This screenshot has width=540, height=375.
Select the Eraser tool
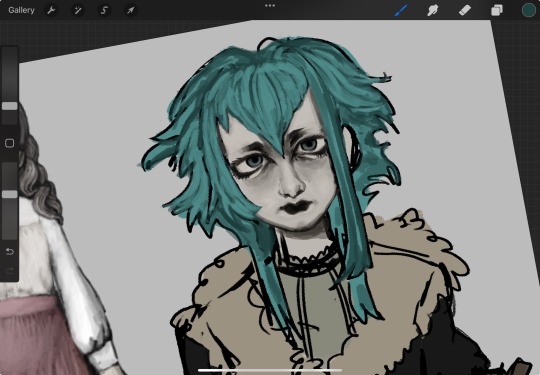[465, 10]
